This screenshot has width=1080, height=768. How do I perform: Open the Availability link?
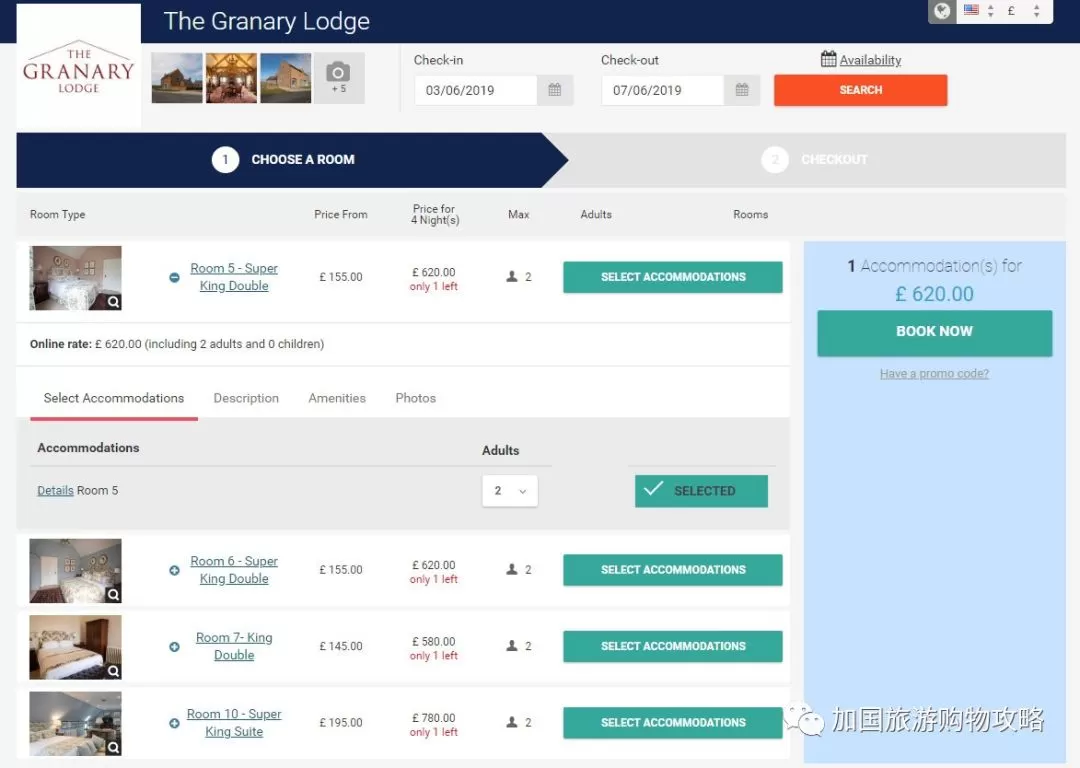(x=870, y=60)
